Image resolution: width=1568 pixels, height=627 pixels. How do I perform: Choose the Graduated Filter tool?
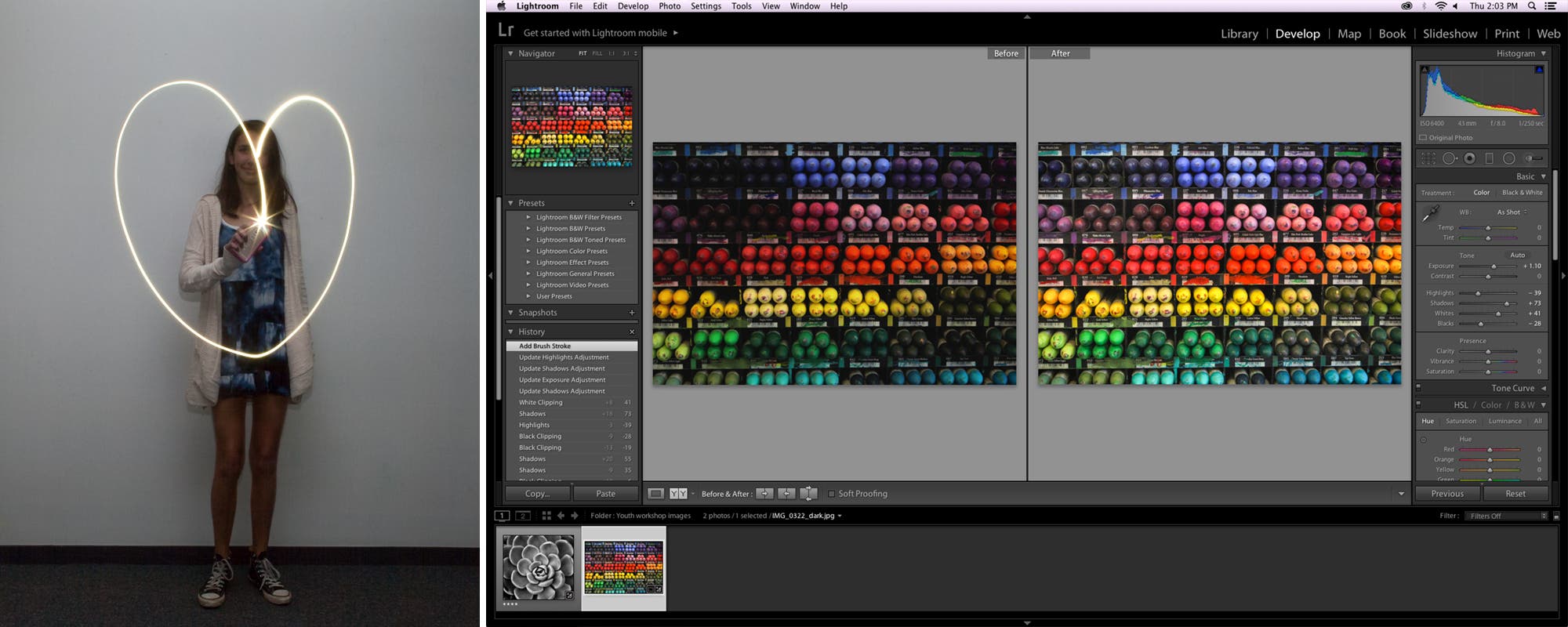1489,158
